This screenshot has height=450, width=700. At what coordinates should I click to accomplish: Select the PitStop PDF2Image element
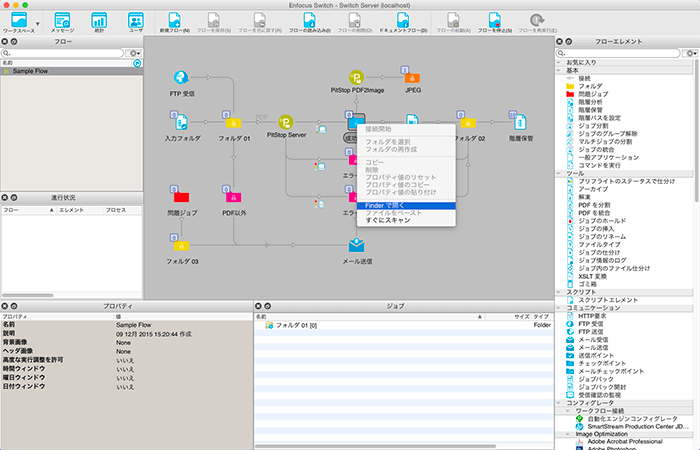356,78
